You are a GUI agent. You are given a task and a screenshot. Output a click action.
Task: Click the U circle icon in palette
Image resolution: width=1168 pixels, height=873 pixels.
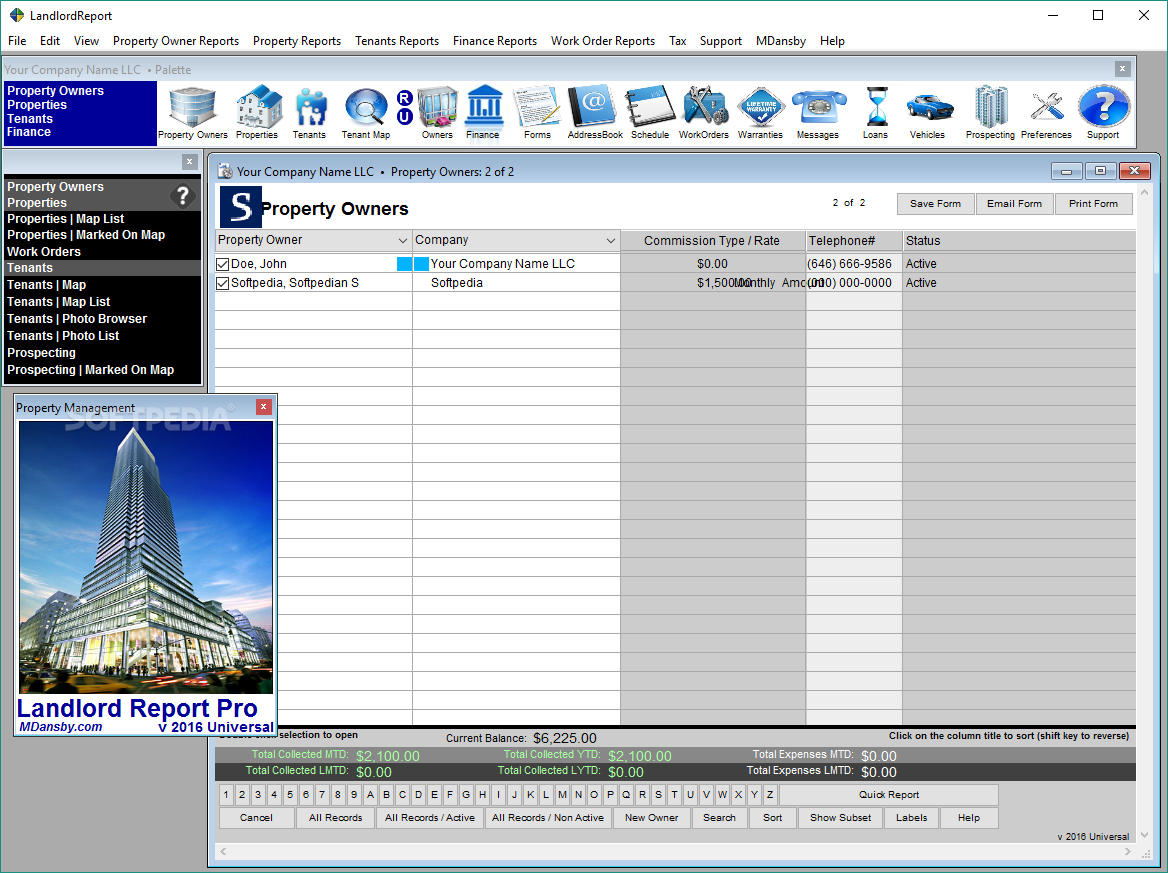click(404, 117)
